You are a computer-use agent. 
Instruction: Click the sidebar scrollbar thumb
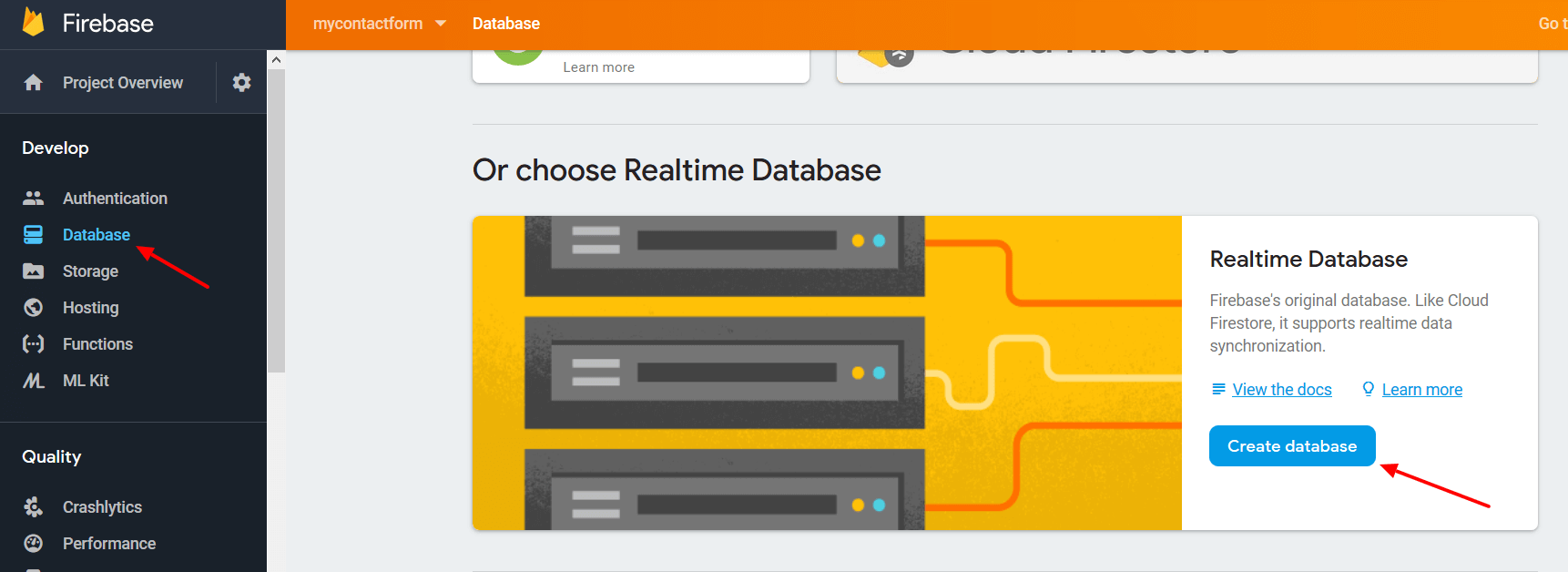(276, 220)
